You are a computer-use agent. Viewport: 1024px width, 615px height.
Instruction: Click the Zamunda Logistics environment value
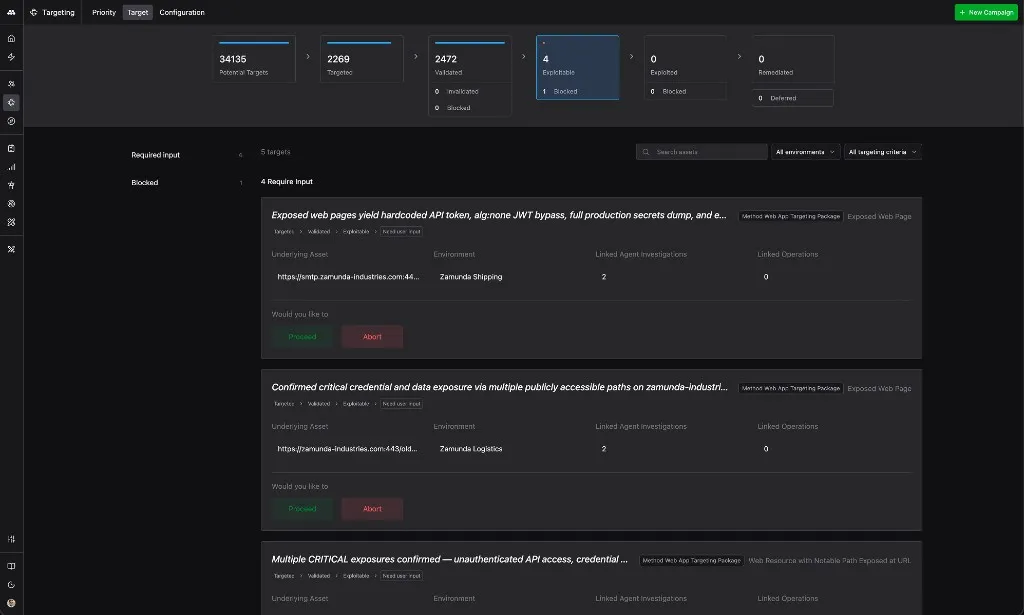pyautogui.click(x=471, y=449)
